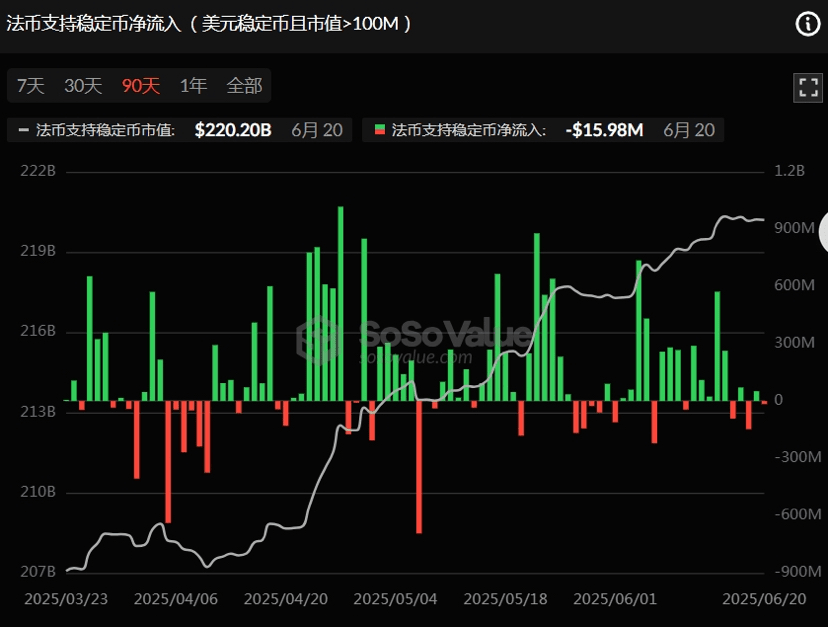Click the -$15.98M net inflow value
This screenshot has height=627, width=828.
coord(604,130)
